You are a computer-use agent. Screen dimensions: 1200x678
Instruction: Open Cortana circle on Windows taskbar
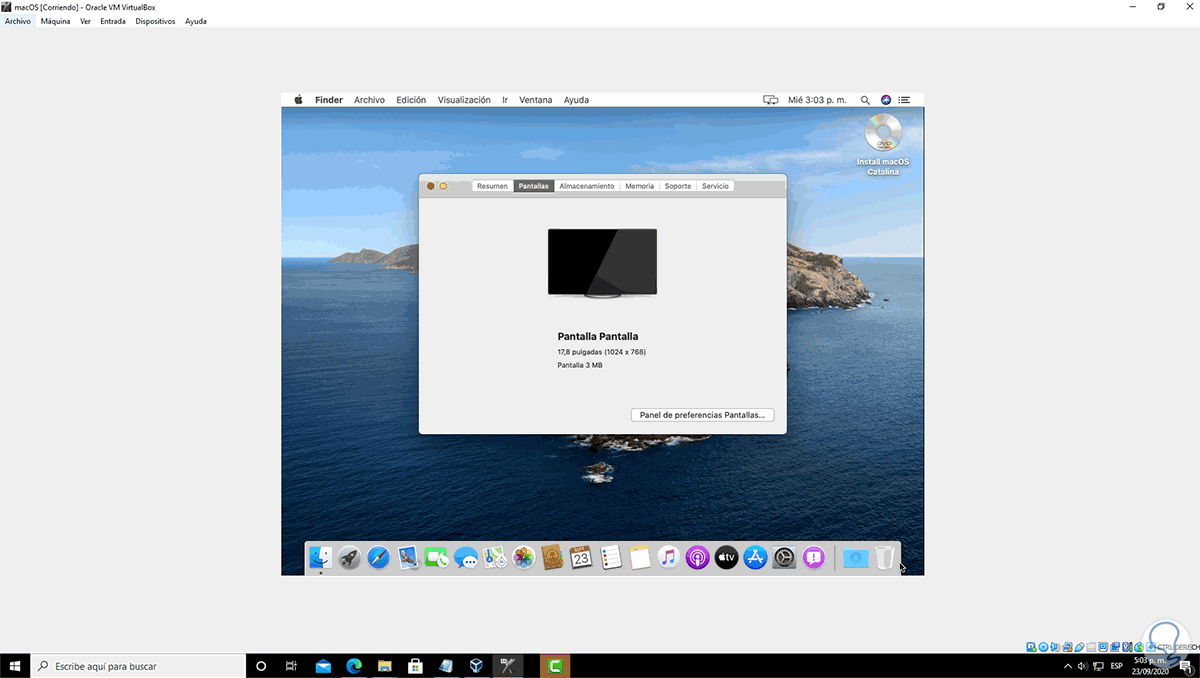[261, 666]
